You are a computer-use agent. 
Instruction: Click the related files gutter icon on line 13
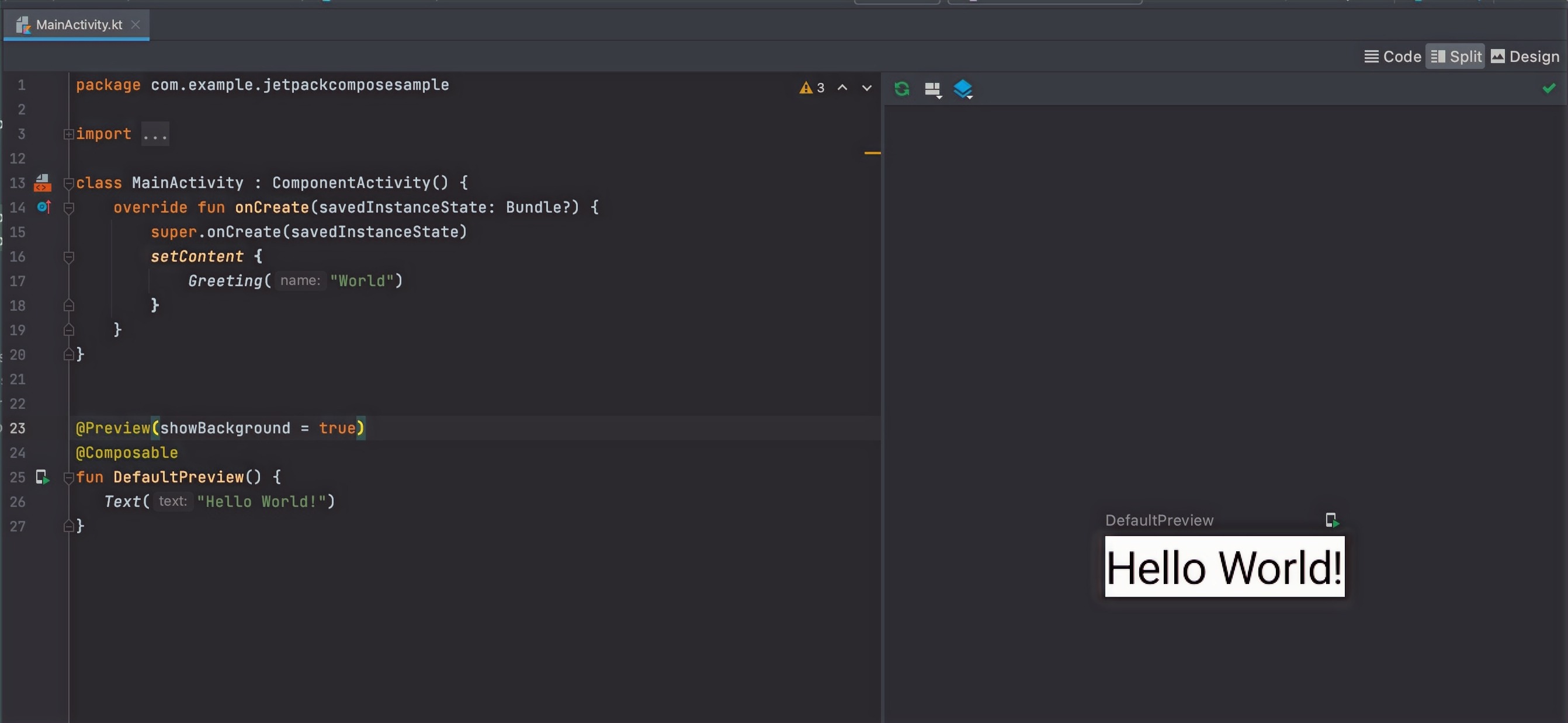(x=42, y=183)
